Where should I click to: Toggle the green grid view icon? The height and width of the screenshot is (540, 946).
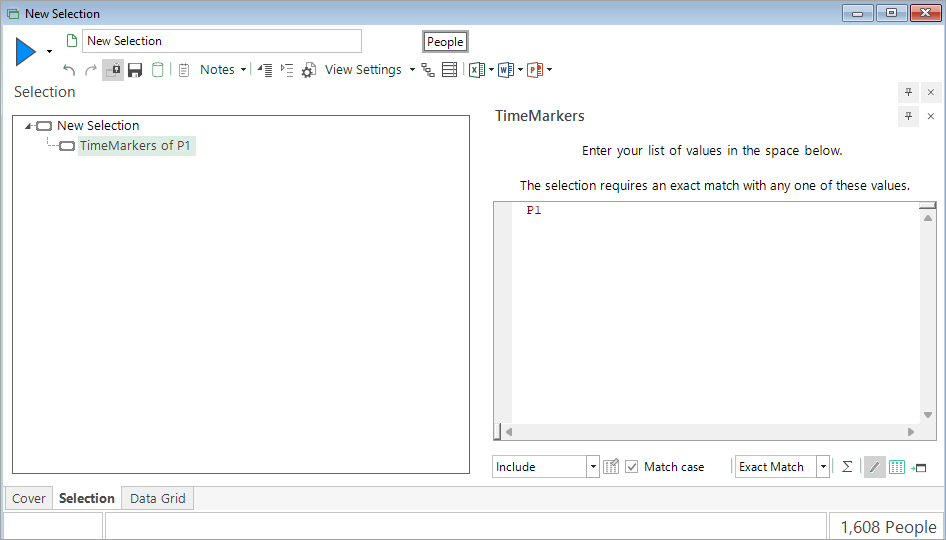pos(897,467)
